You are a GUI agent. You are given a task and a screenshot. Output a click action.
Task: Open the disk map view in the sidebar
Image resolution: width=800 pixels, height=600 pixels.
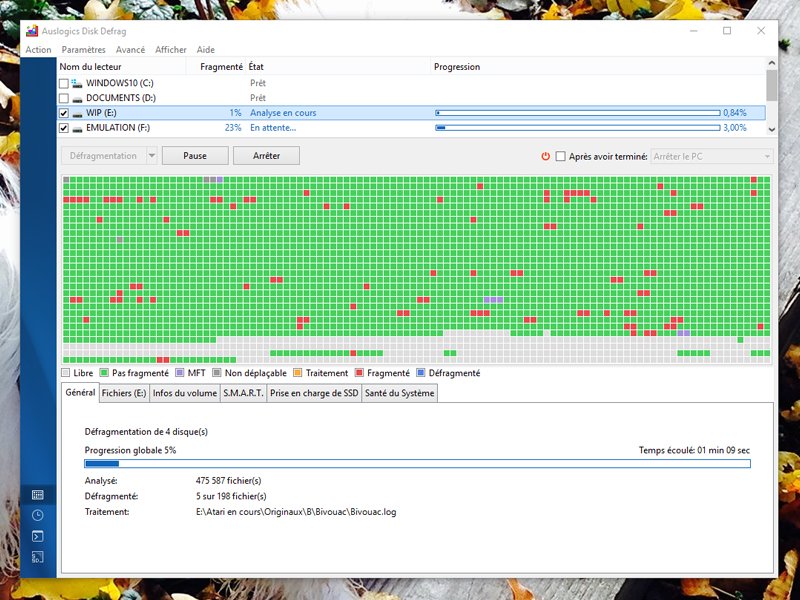[38, 495]
